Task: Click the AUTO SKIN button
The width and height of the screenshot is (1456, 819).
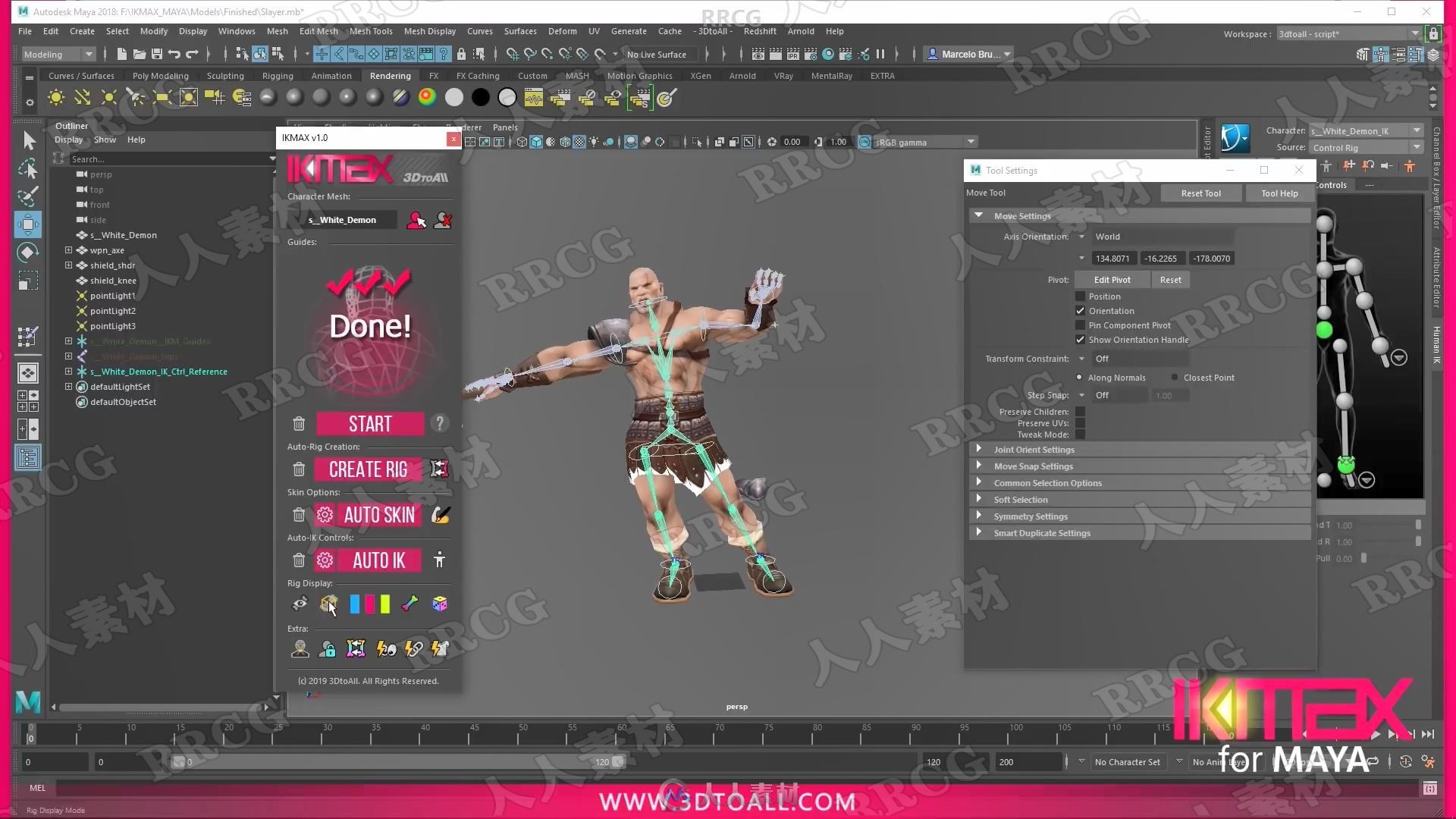Action: coord(379,515)
